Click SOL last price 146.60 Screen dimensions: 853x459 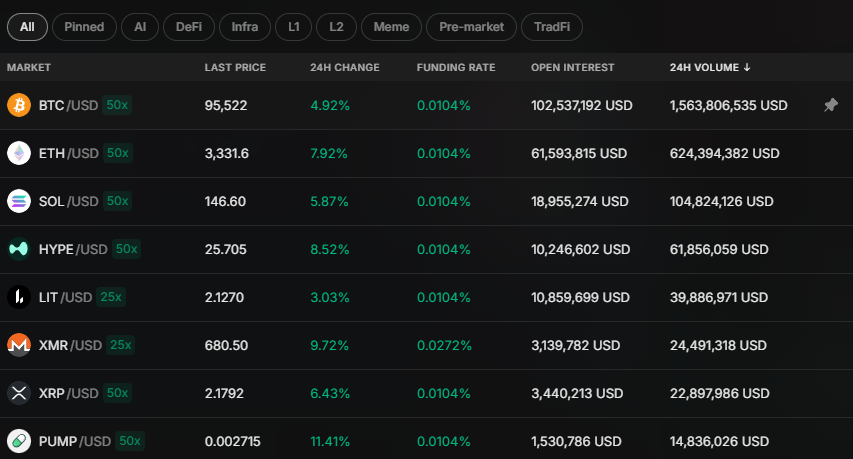[x=225, y=201]
